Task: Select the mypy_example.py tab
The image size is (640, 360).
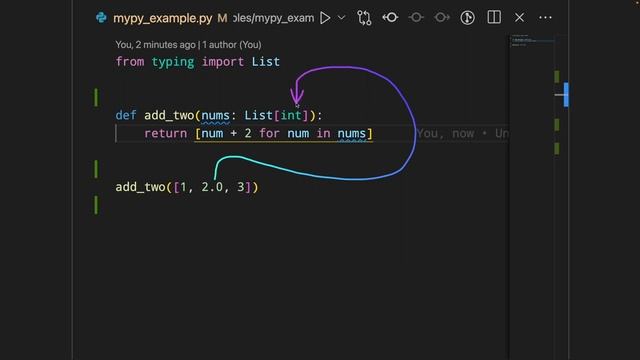Action: coord(162,18)
